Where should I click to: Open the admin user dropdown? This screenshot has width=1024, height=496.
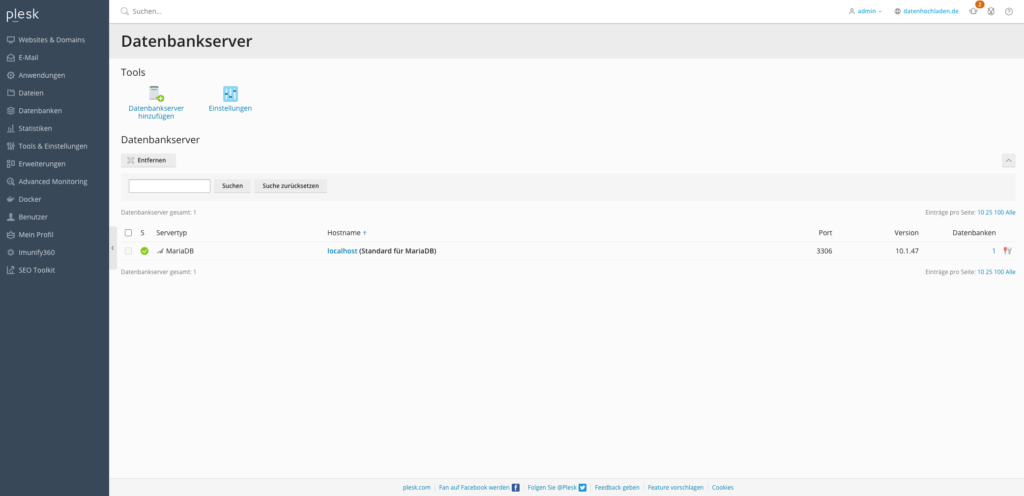[865, 11]
